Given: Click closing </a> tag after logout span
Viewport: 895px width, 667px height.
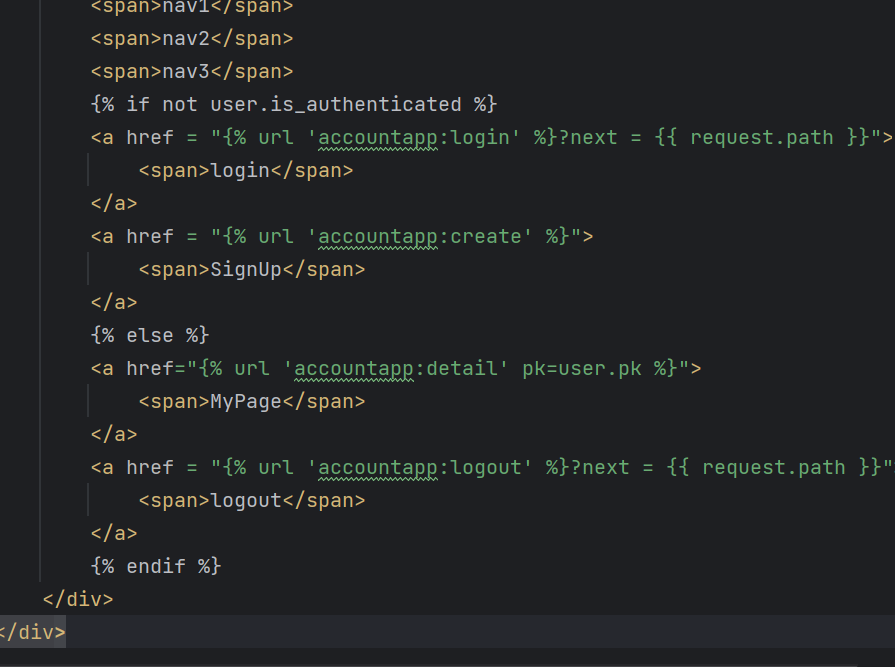Looking at the screenshot, I should point(114,533).
